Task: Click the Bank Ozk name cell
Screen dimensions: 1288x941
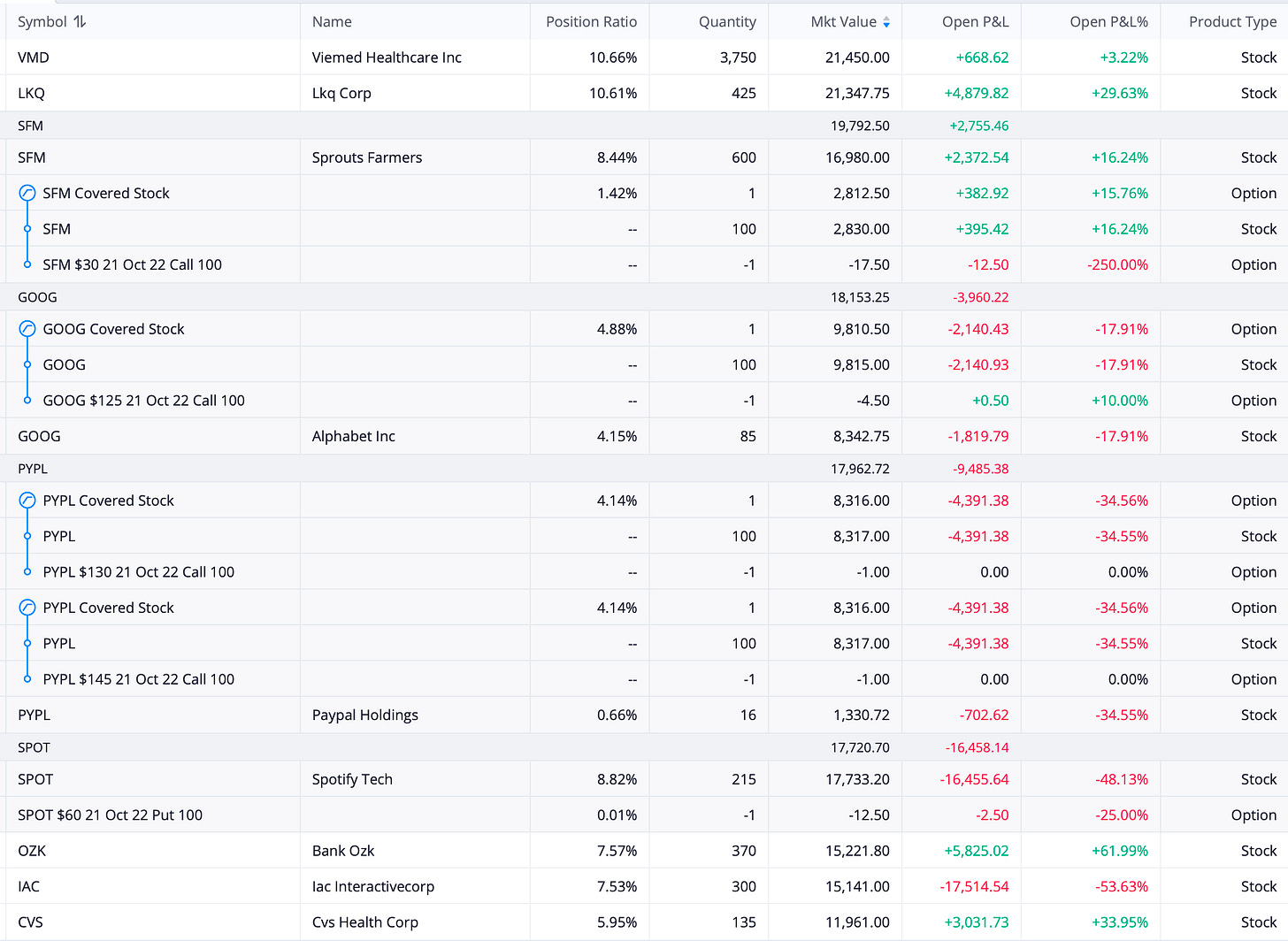Action: pyautogui.click(x=343, y=851)
